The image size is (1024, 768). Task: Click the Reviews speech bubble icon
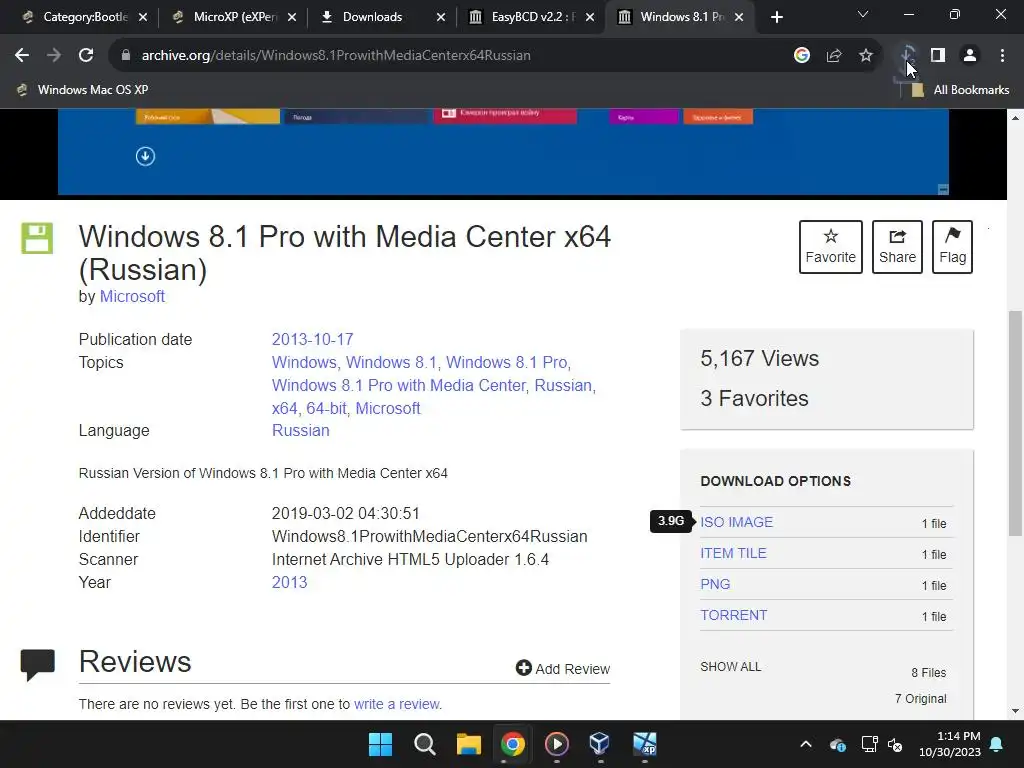[x=37, y=665]
